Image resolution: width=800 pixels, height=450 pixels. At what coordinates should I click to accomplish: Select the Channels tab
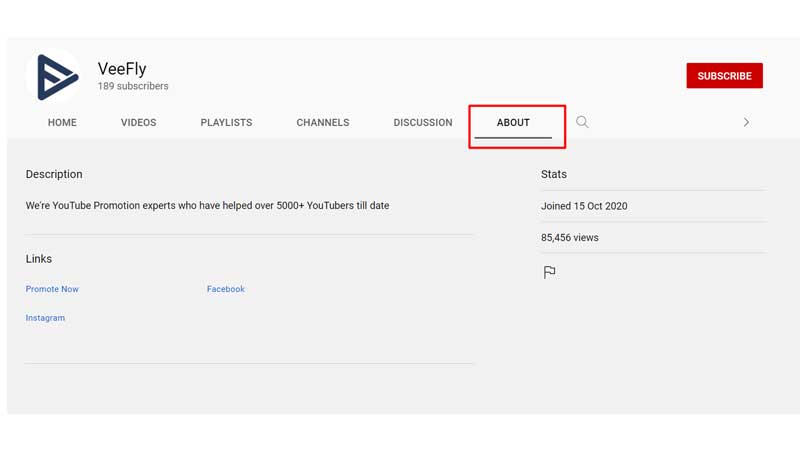(x=322, y=122)
